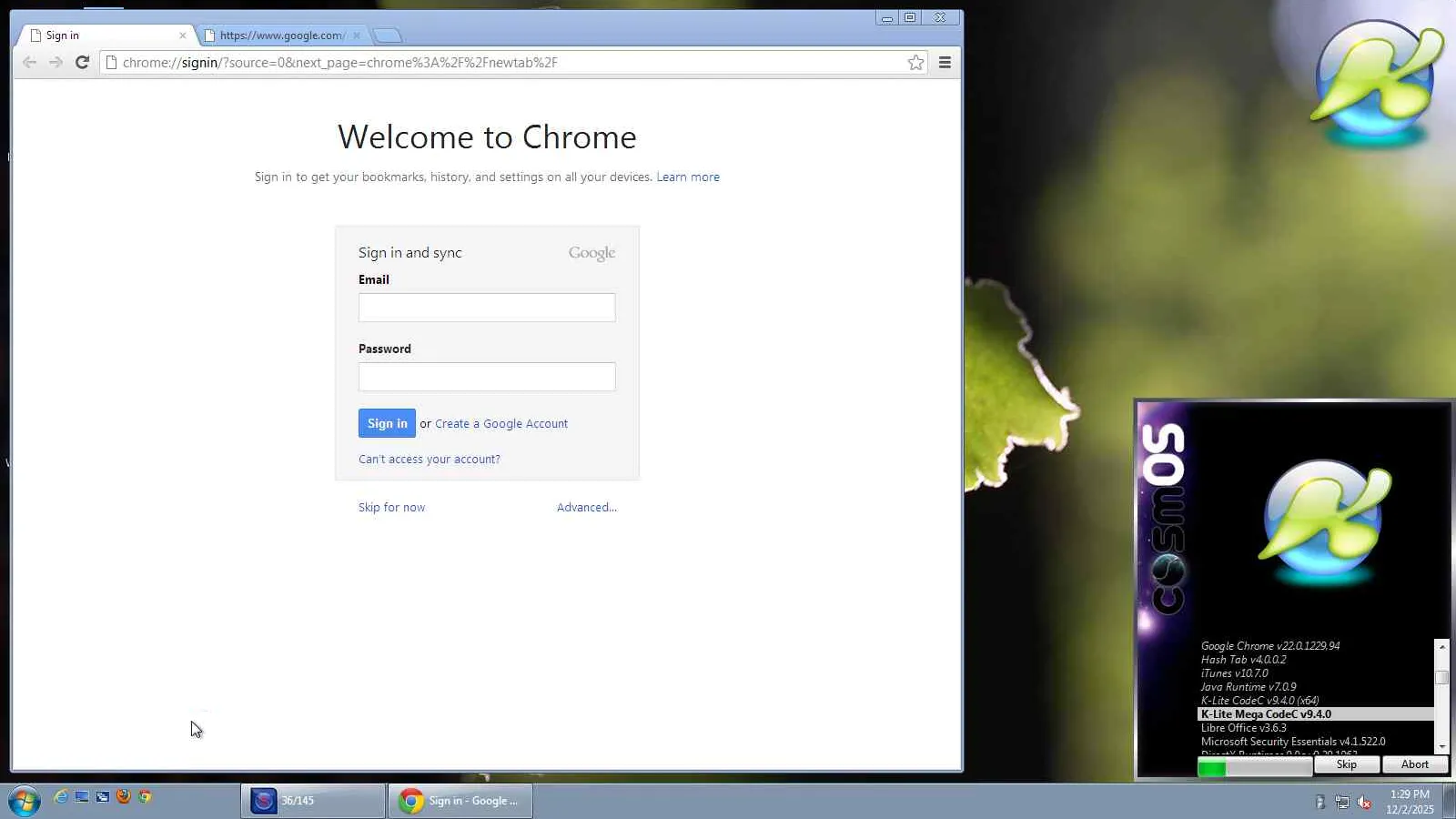Close the Chrome window

pyautogui.click(x=940, y=17)
